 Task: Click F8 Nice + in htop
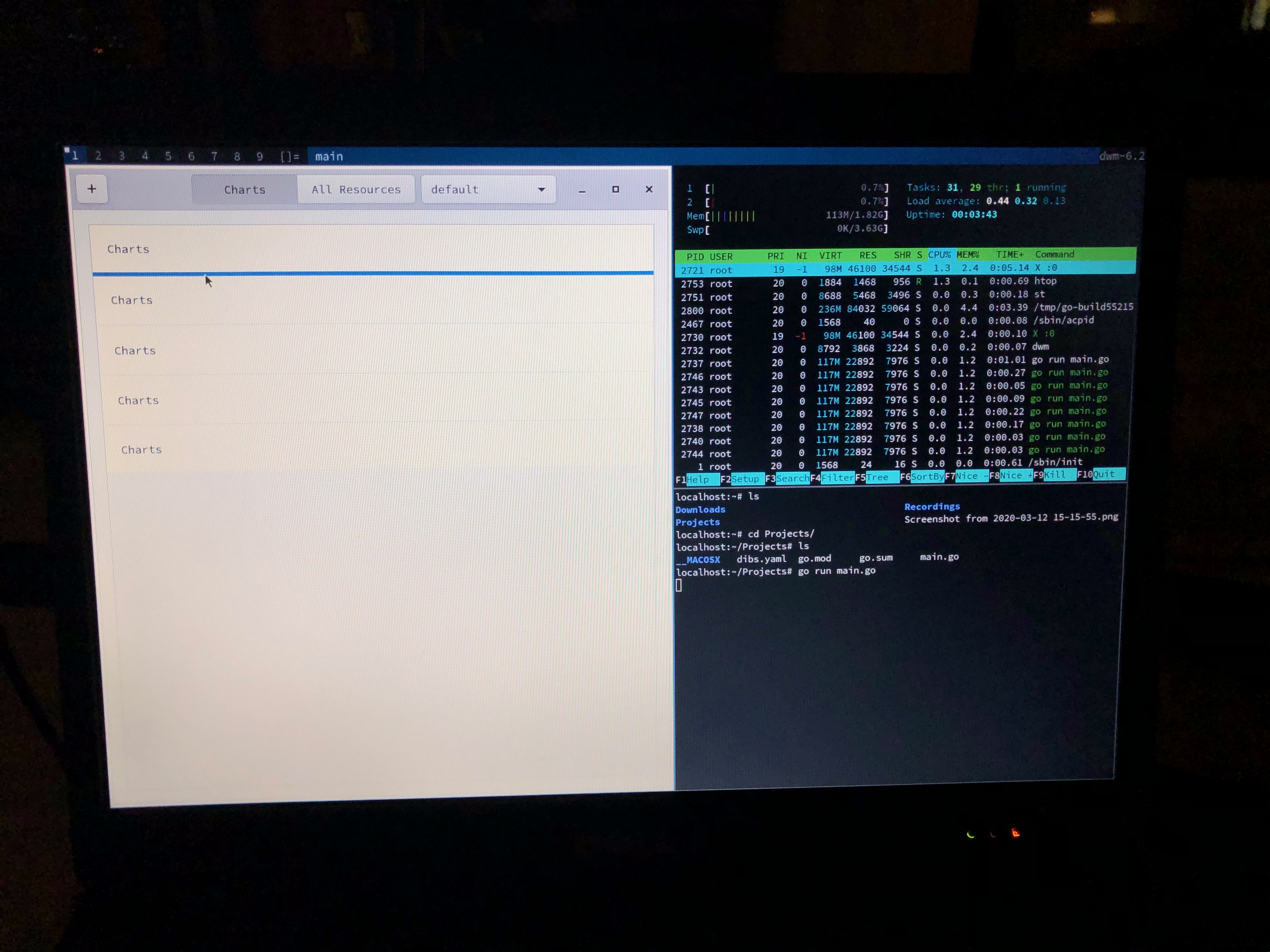(1011, 476)
